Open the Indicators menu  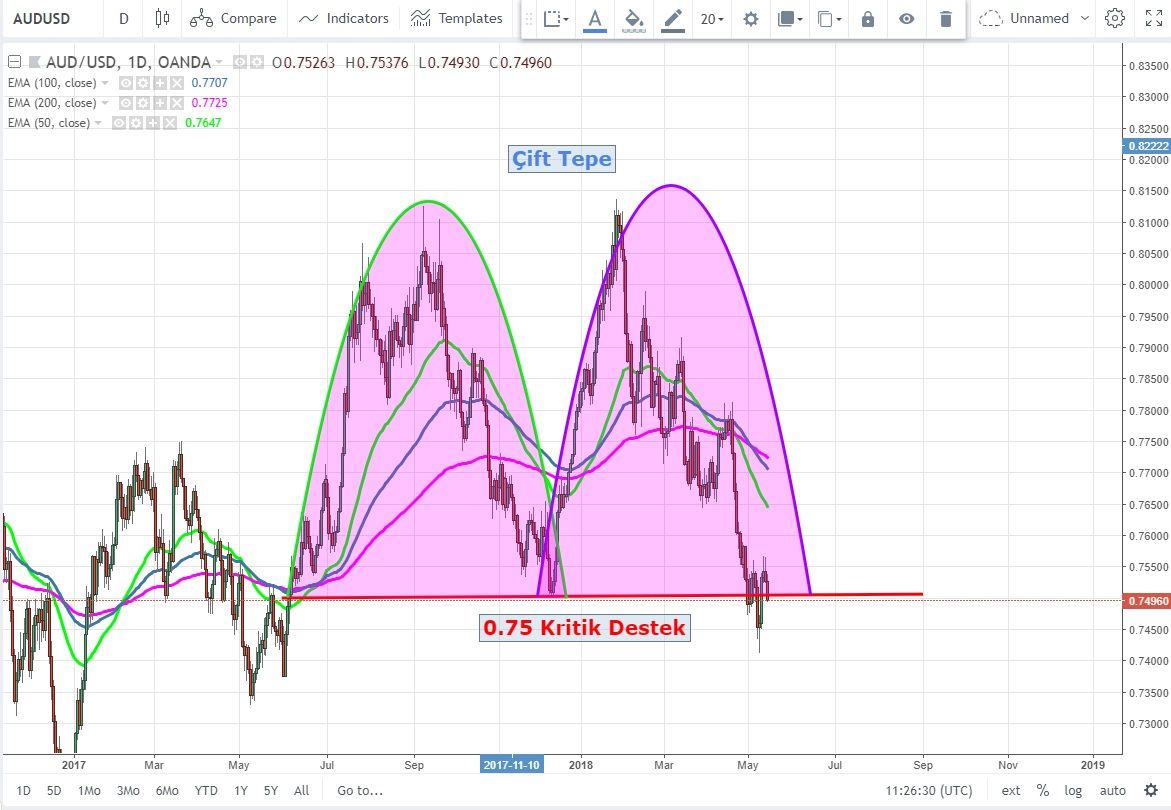click(x=344, y=18)
